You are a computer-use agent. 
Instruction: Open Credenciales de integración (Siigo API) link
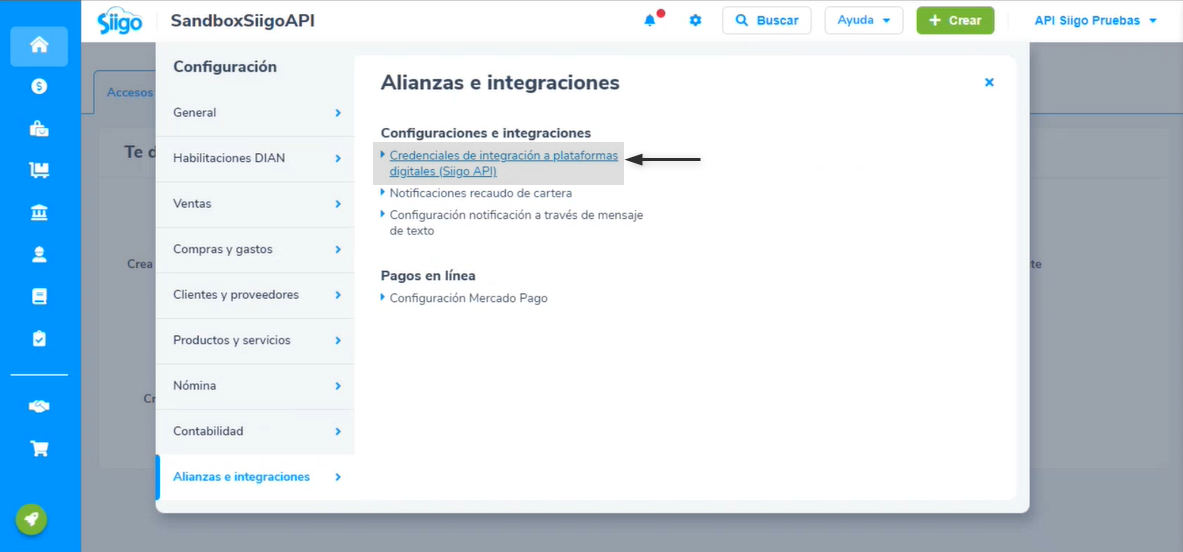click(503, 163)
